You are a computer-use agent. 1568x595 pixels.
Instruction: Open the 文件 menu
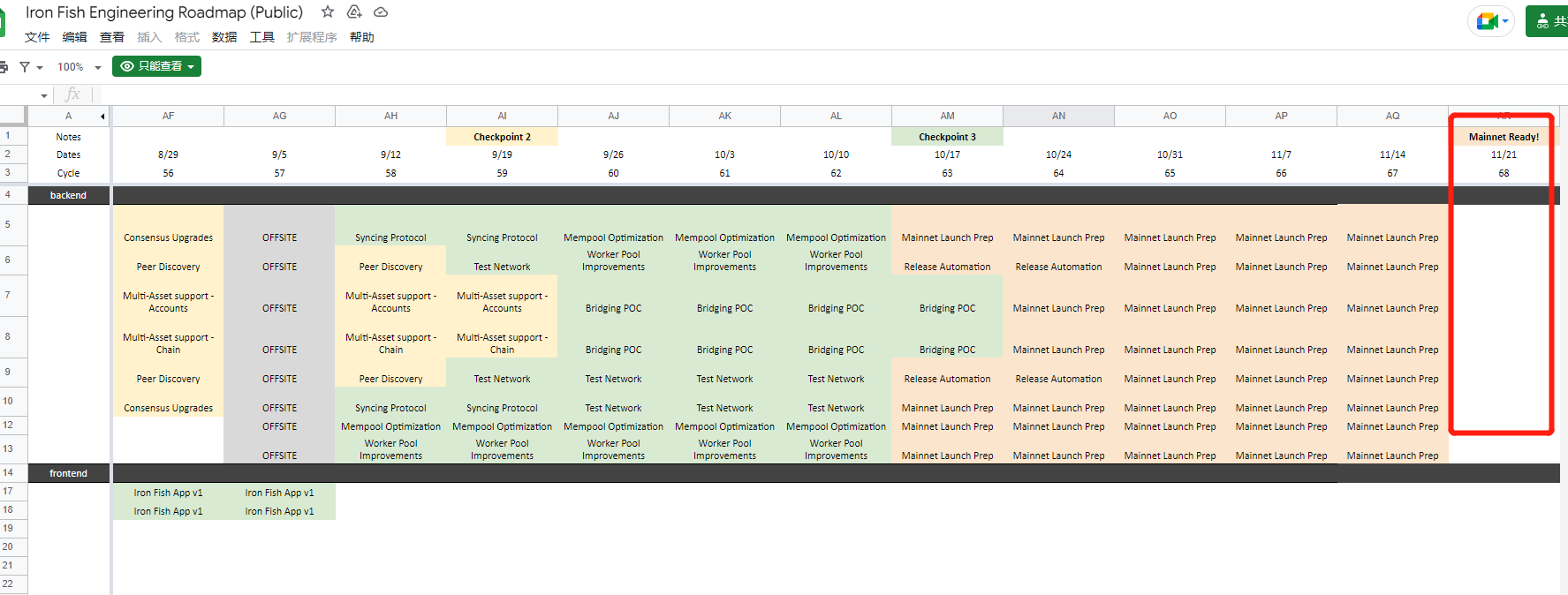coord(37,37)
